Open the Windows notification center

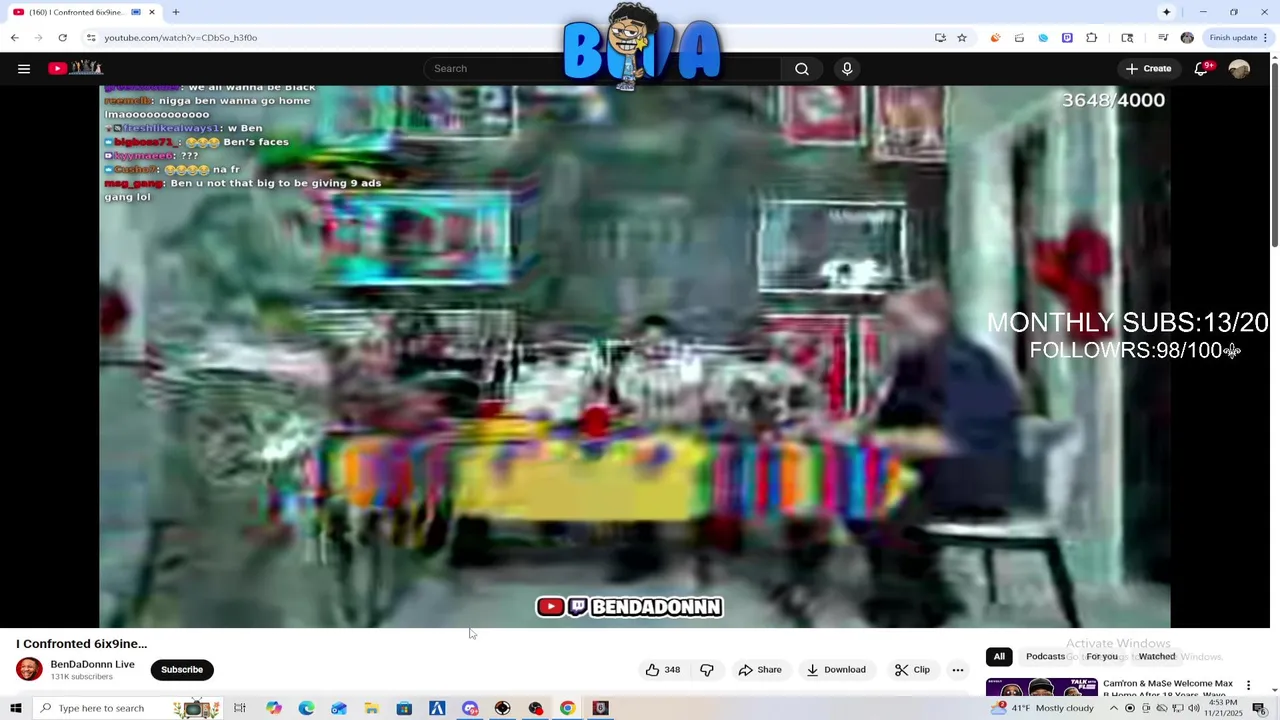click(1259, 708)
